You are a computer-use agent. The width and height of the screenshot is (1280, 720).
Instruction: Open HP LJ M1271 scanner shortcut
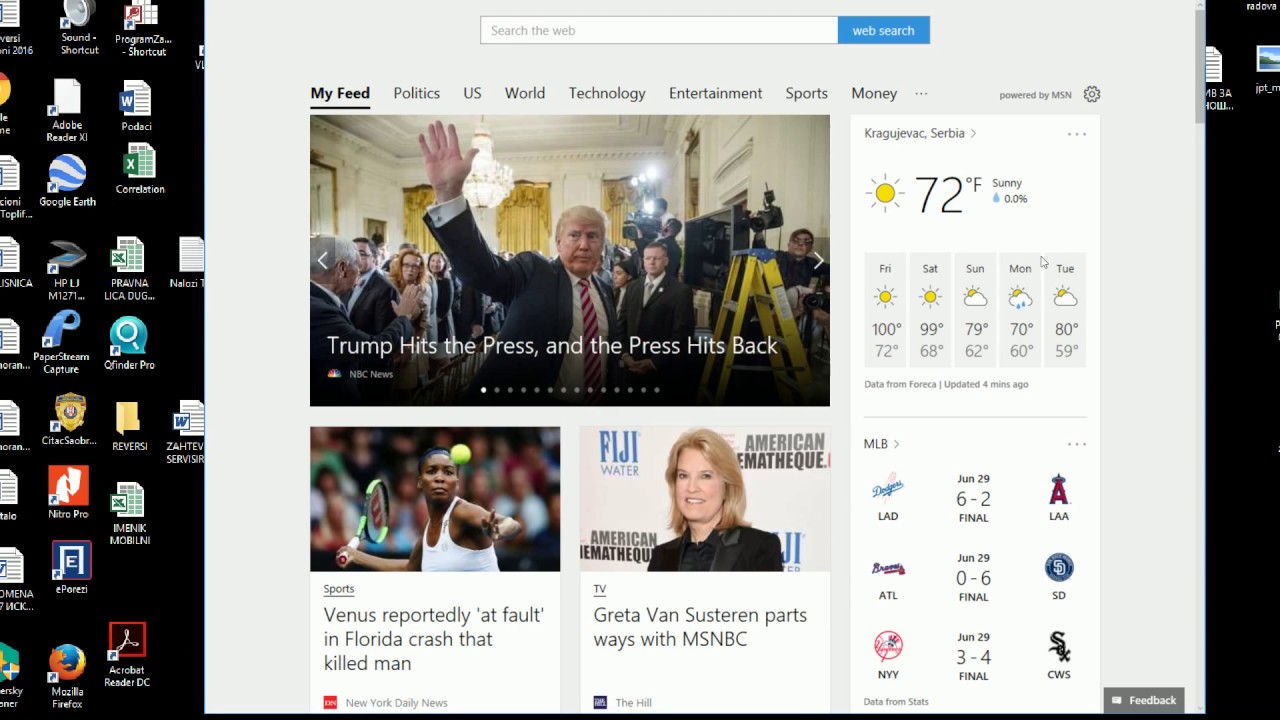(x=67, y=270)
